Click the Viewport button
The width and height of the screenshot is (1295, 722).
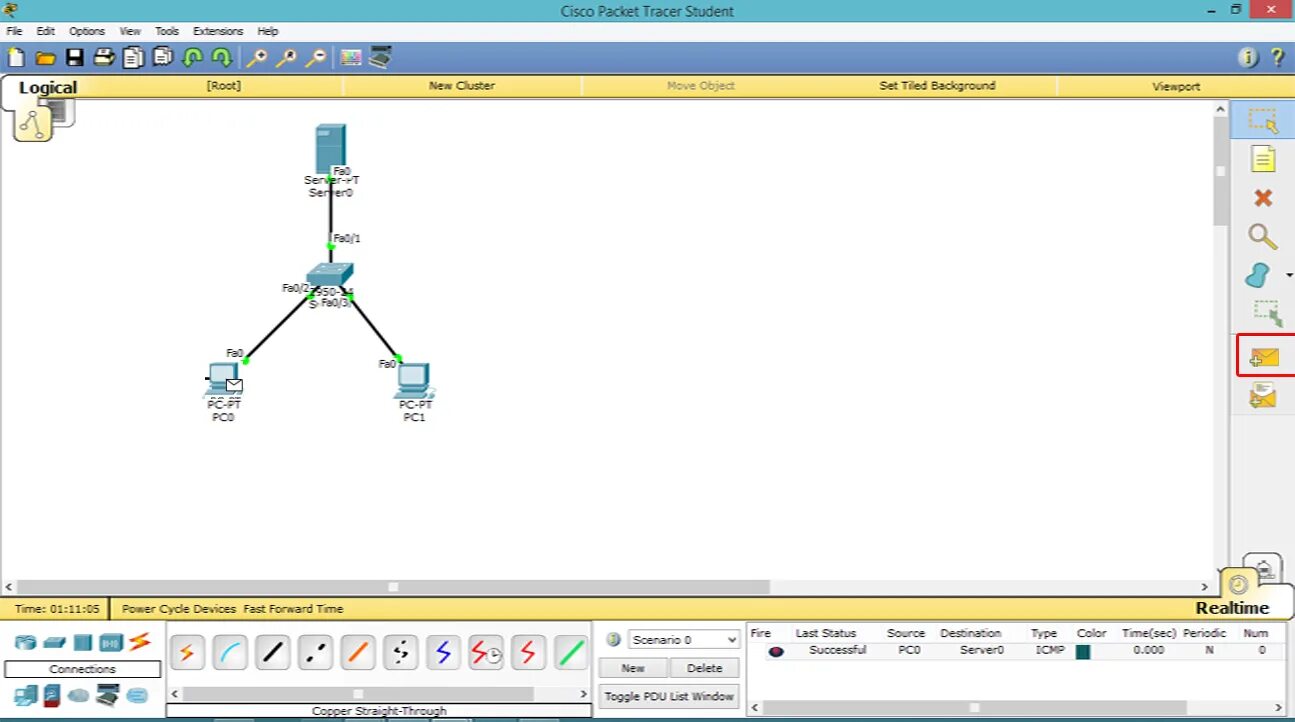(x=1176, y=86)
